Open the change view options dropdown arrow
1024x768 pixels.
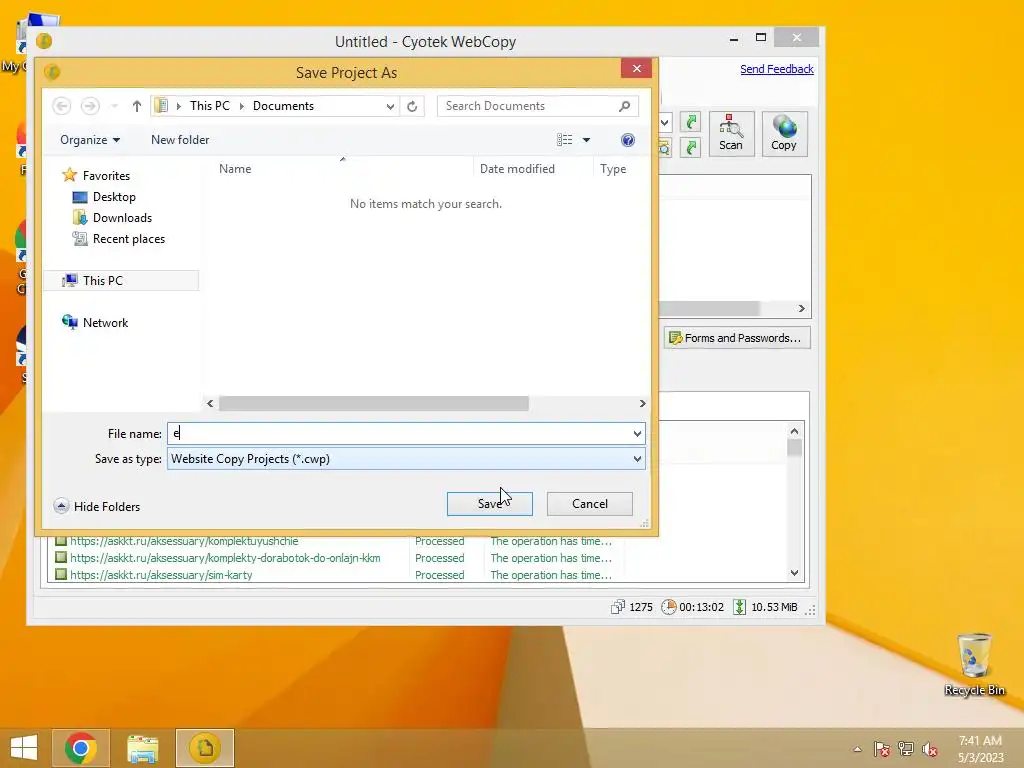coord(586,140)
